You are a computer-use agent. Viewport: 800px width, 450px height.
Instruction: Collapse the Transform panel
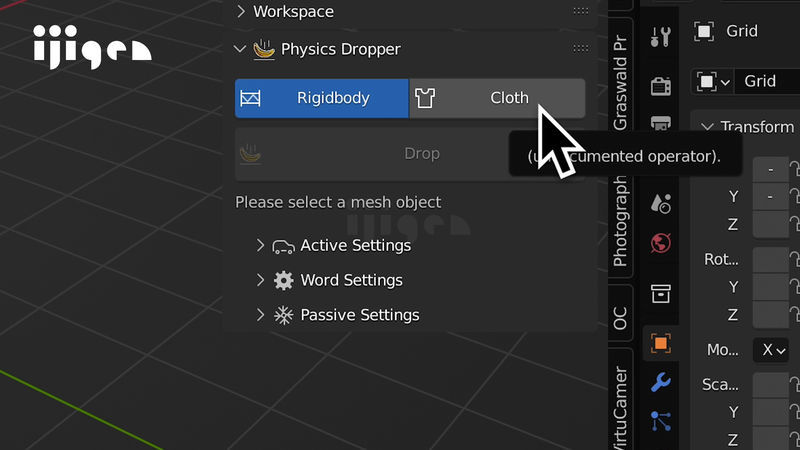point(707,127)
